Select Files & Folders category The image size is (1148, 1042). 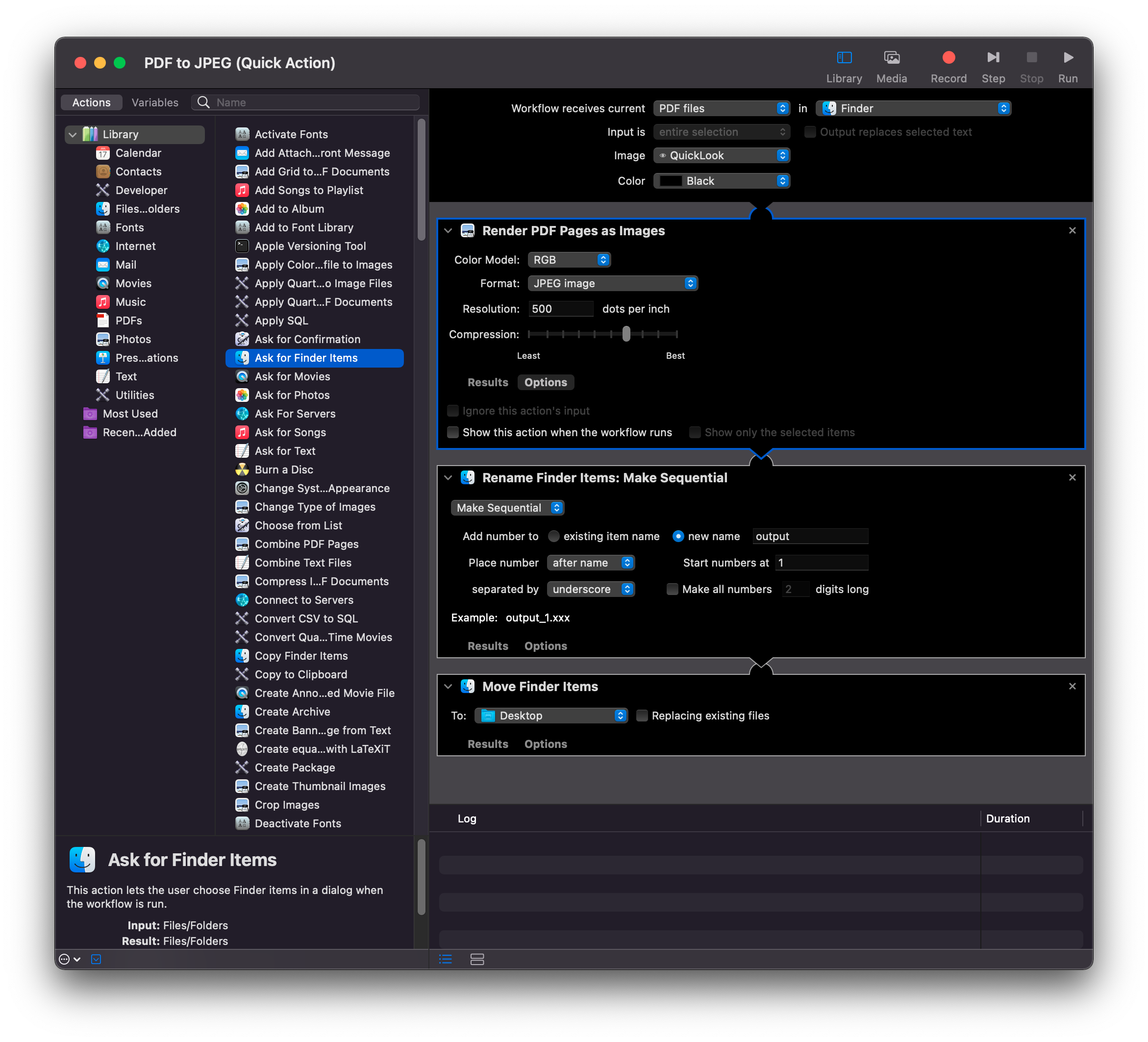[x=148, y=209]
